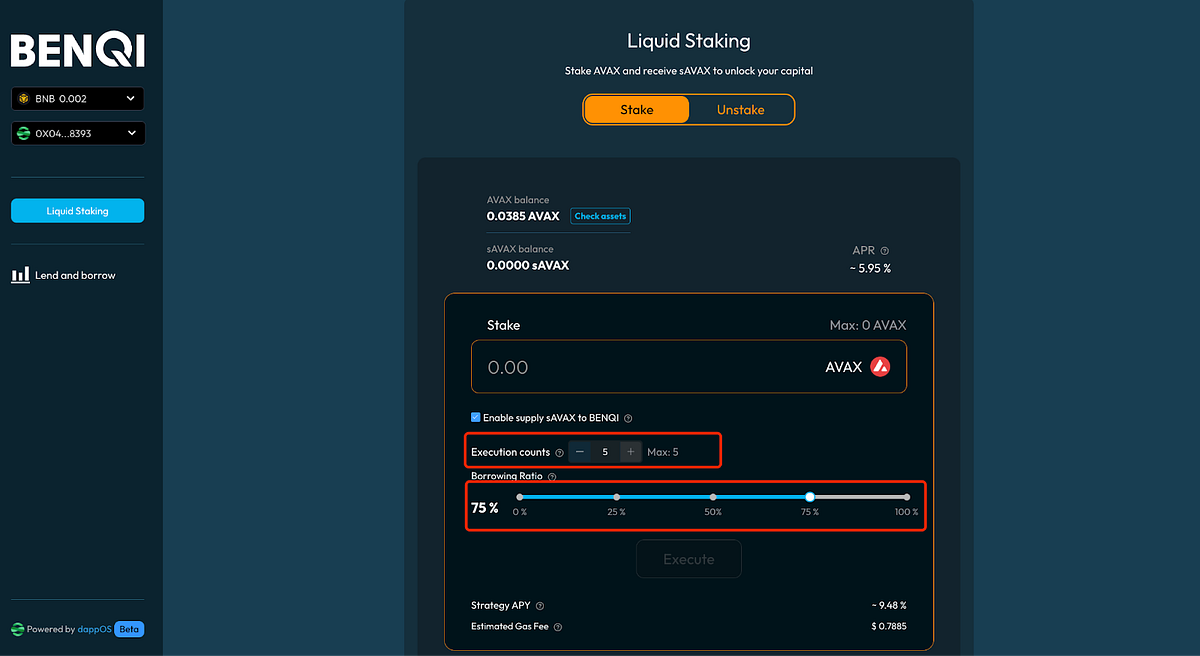The width and height of the screenshot is (1200, 656).
Task: Select the Stake tab
Action: pyautogui.click(x=637, y=109)
